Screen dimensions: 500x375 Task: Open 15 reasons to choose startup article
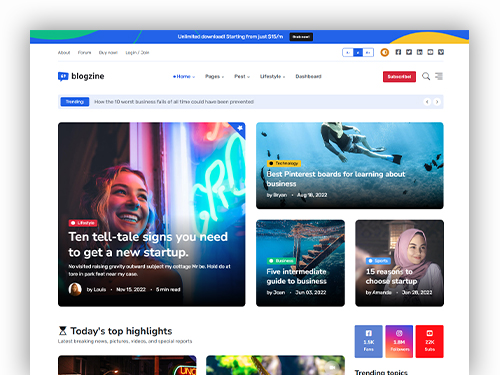click(x=391, y=276)
